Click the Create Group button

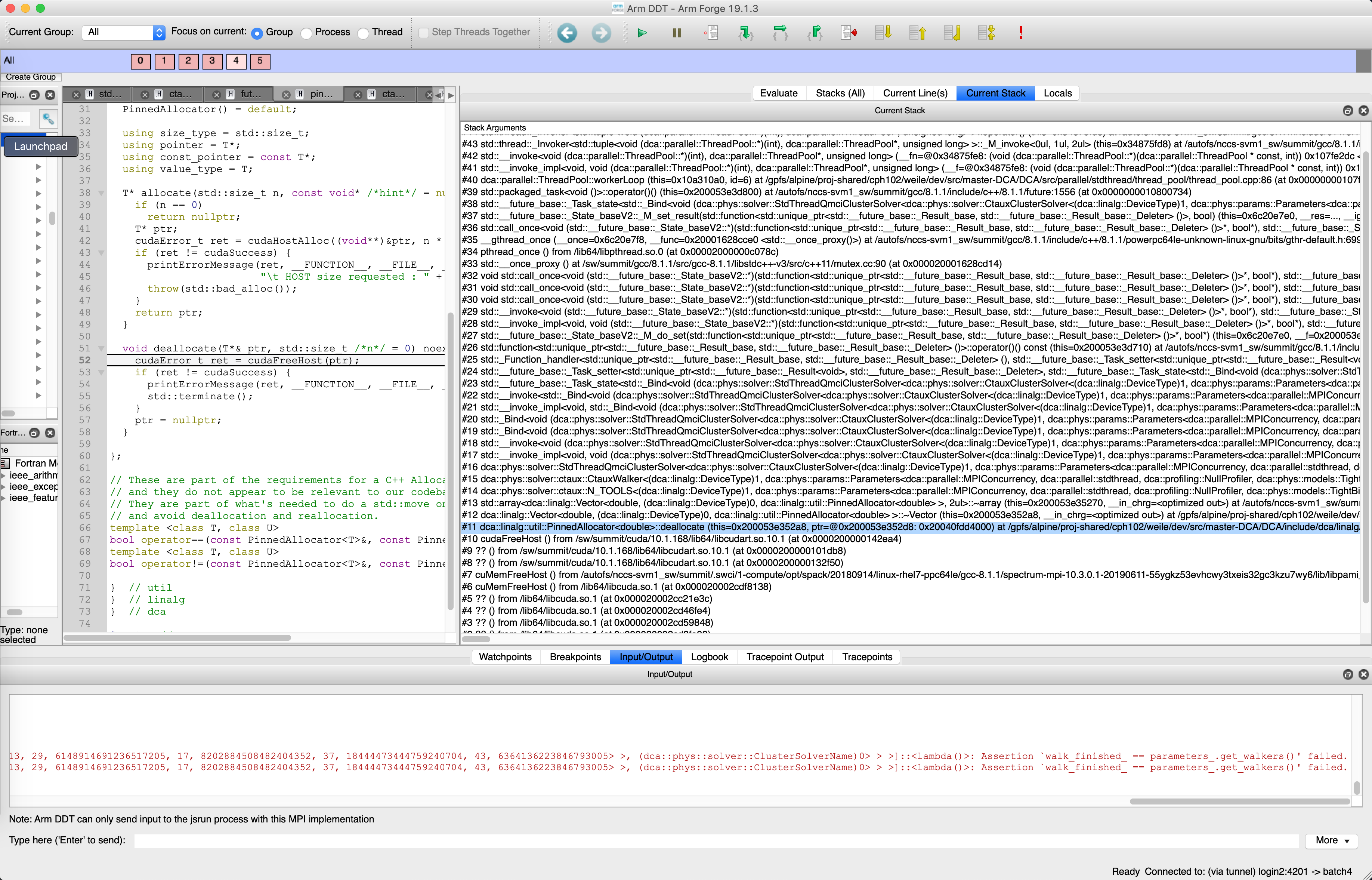pyautogui.click(x=31, y=77)
